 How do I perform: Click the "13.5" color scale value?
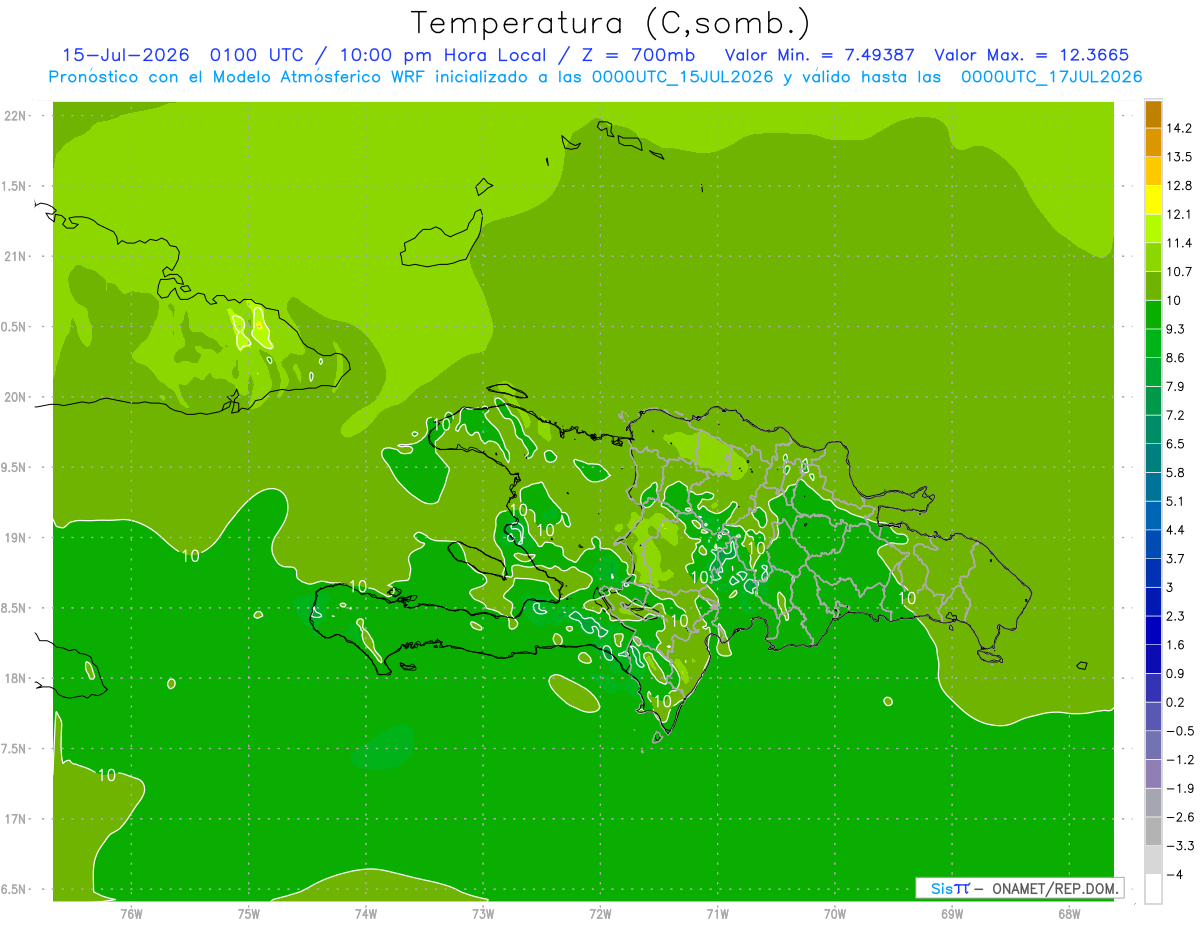click(x=1179, y=157)
